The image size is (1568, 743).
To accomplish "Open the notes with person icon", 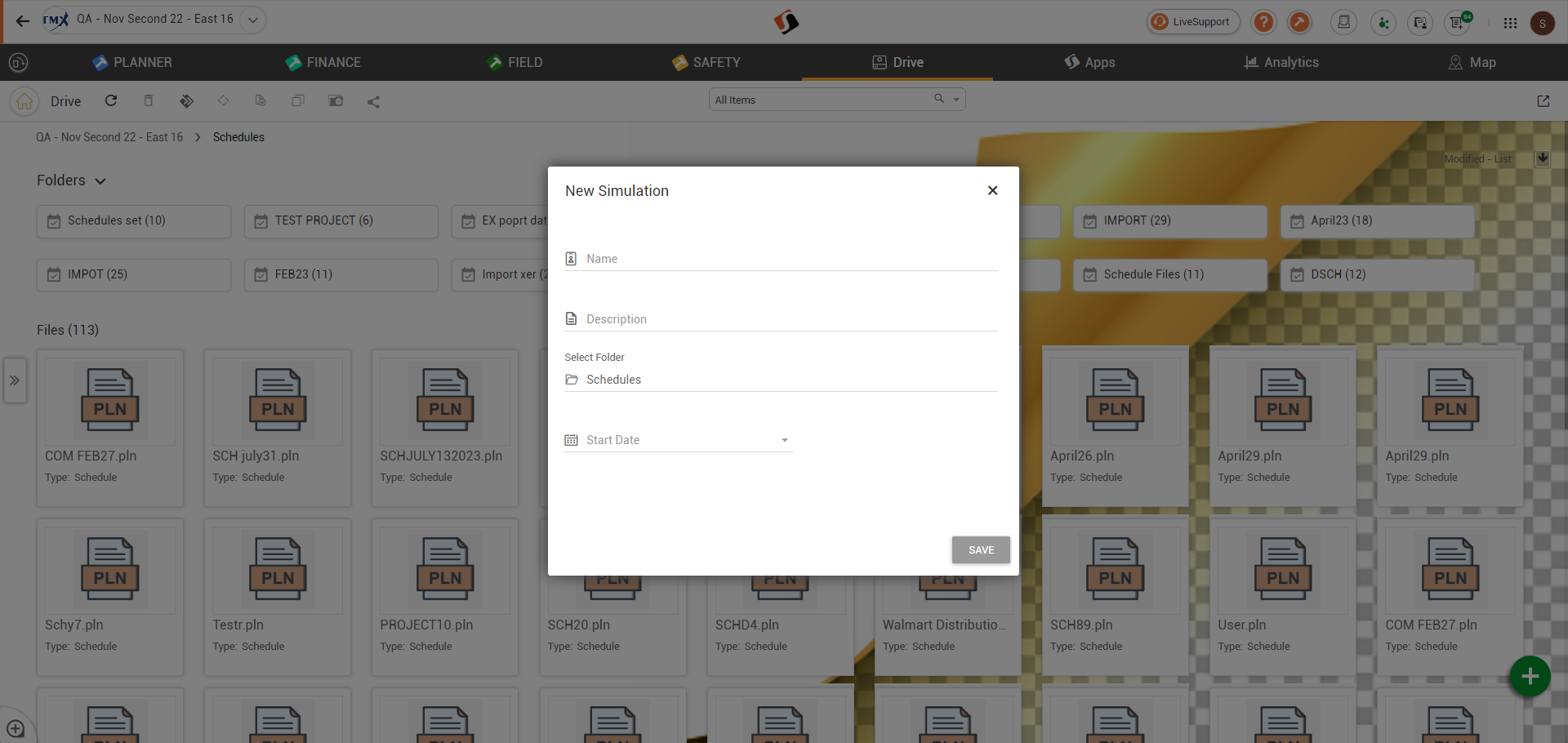I will point(1420,22).
